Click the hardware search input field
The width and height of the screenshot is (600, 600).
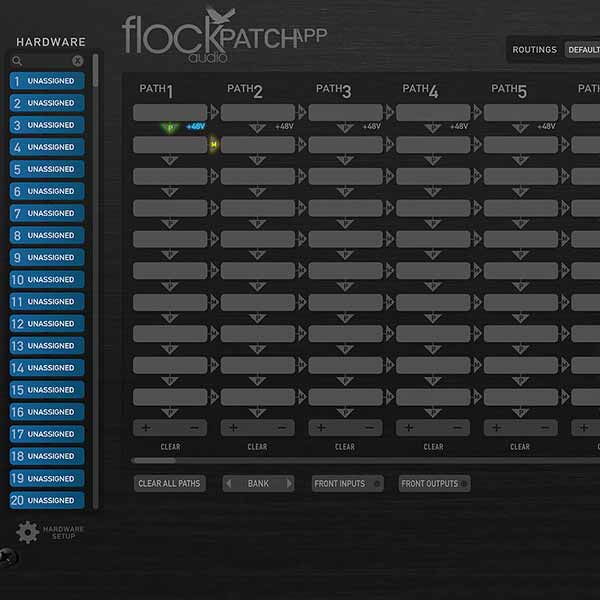coord(47,61)
